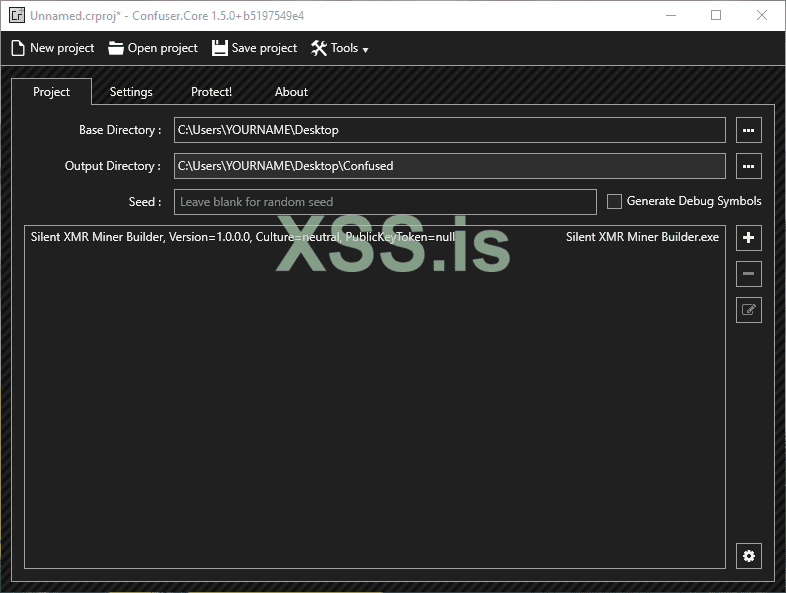This screenshot has width=786, height=593.
Task: Remove module with the minus button
Action: pyautogui.click(x=748, y=274)
